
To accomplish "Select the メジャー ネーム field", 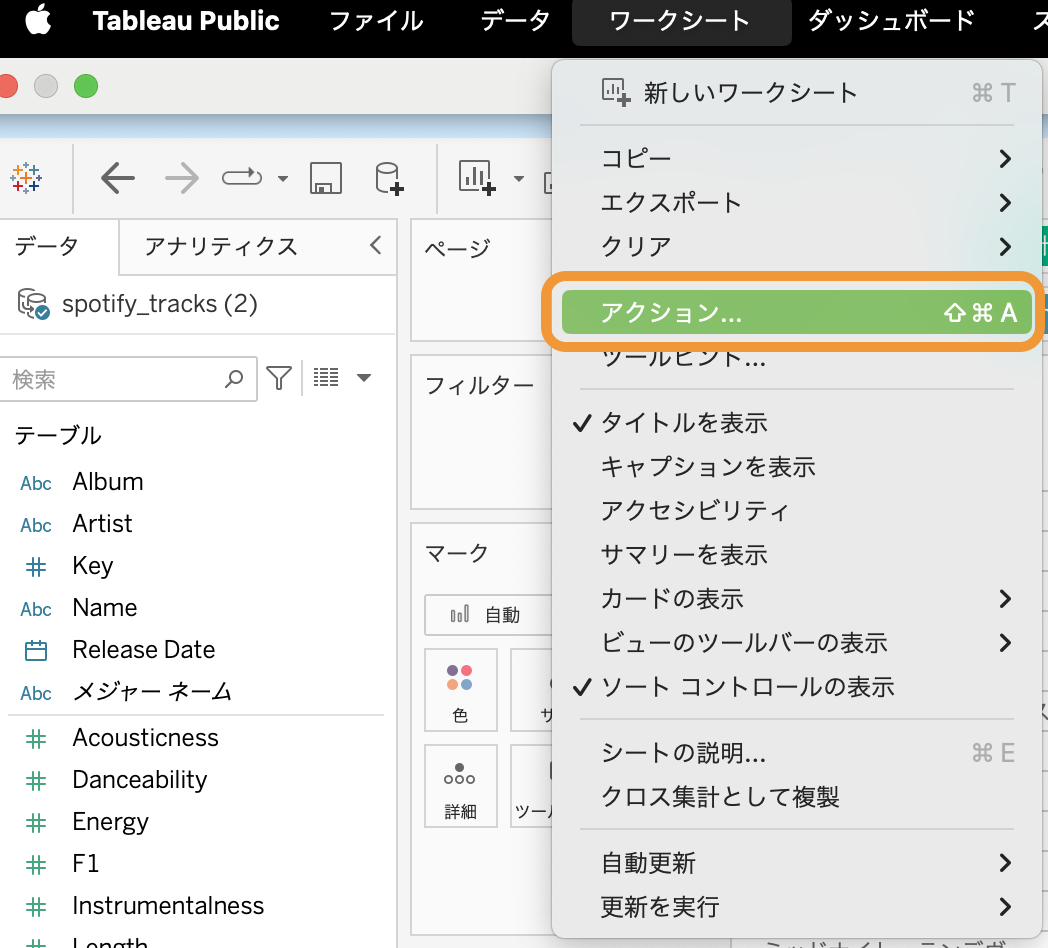I will tap(152, 692).
